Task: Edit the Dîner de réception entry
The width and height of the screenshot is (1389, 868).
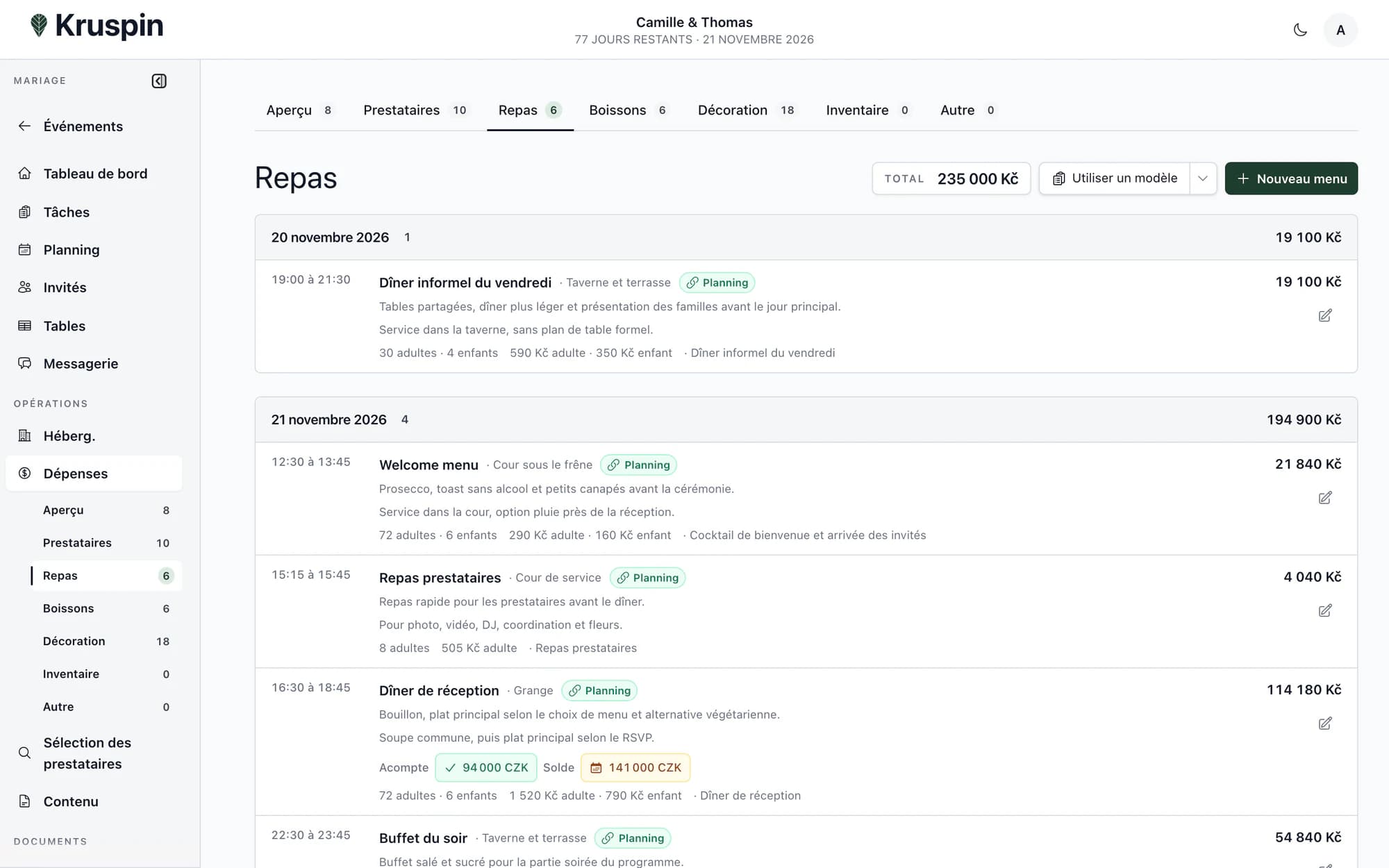Action: click(x=1324, y=724)
